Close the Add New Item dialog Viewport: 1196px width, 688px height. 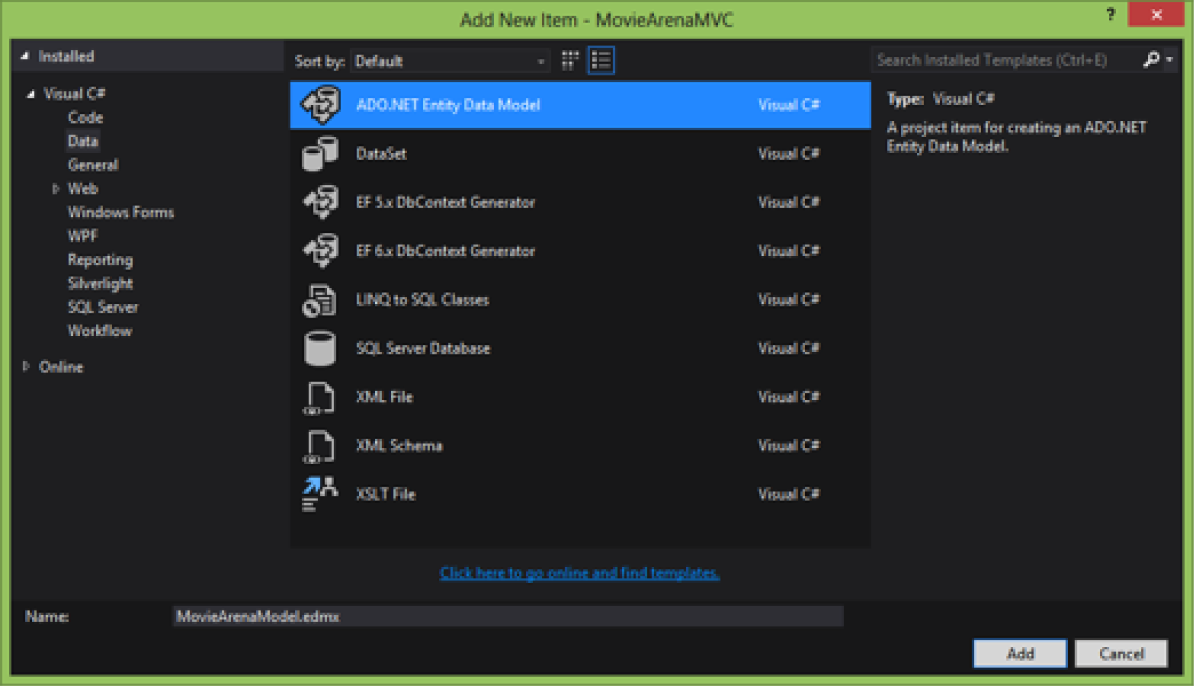(x=1156, y=14)
